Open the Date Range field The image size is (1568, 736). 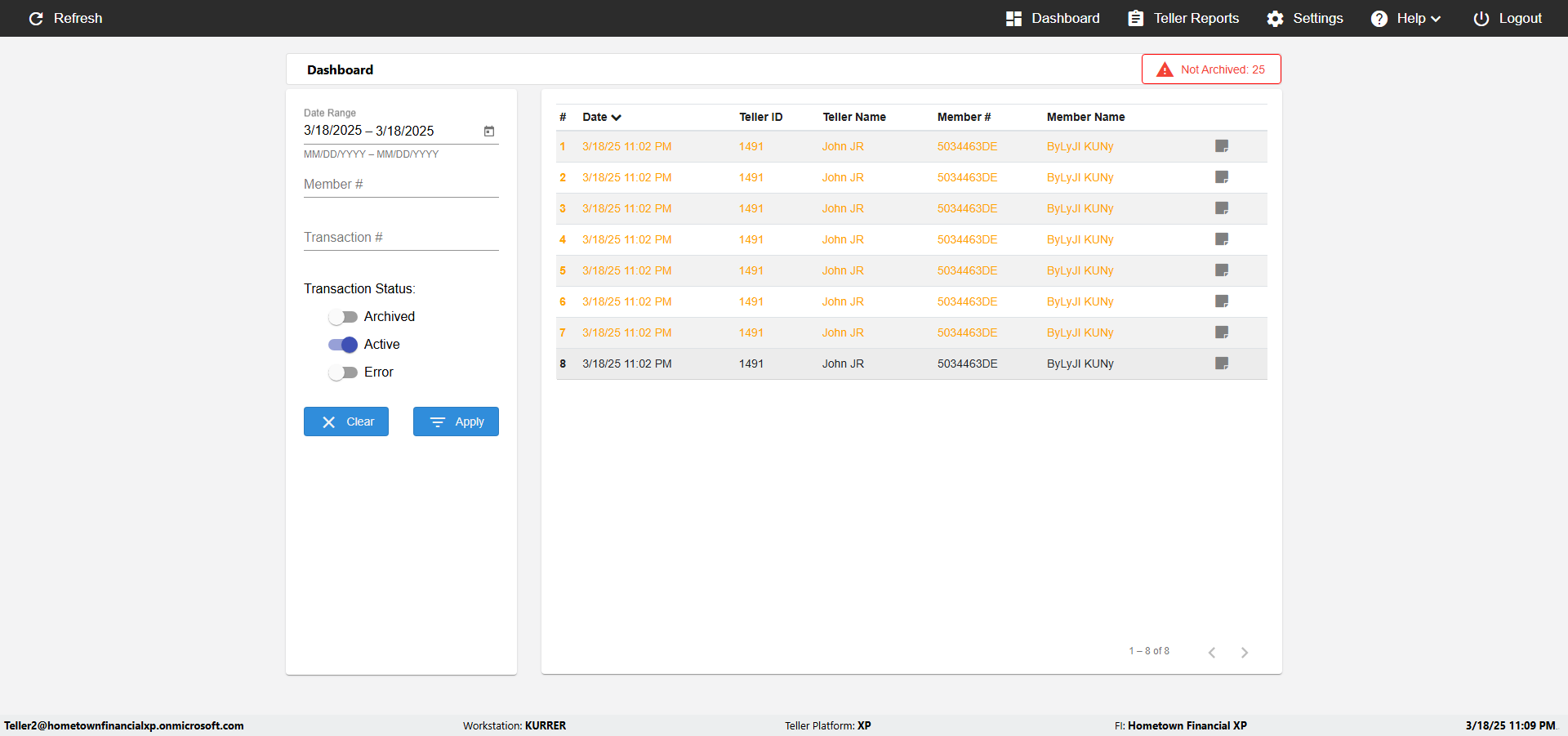[392, 131]
